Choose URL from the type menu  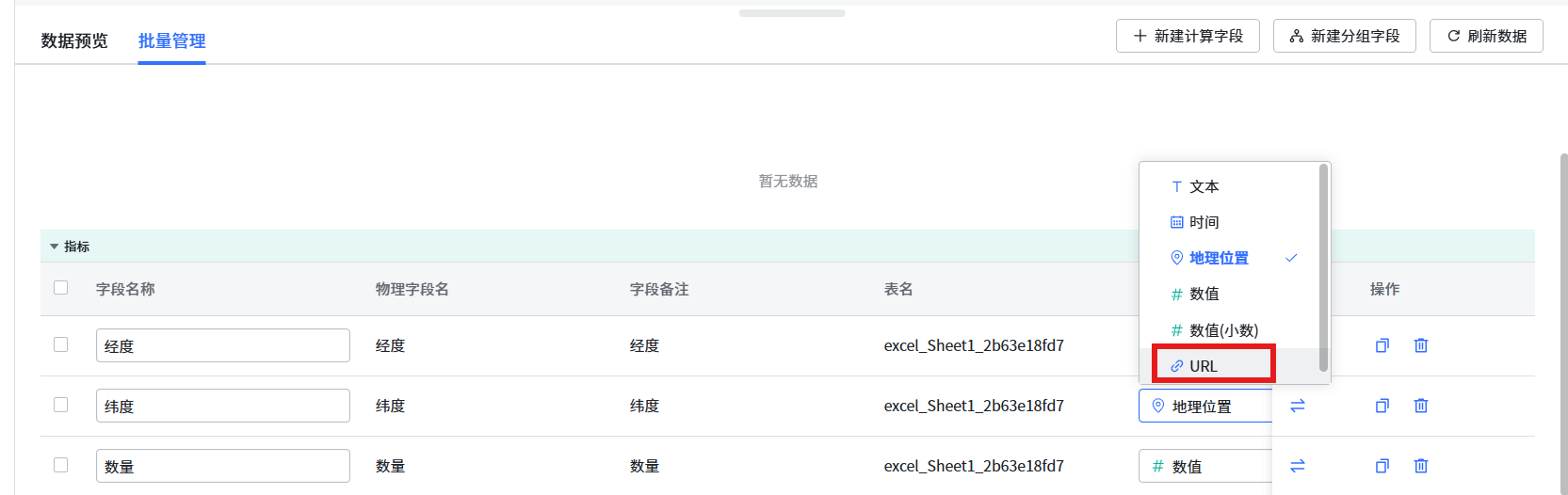coord(1213,366)
